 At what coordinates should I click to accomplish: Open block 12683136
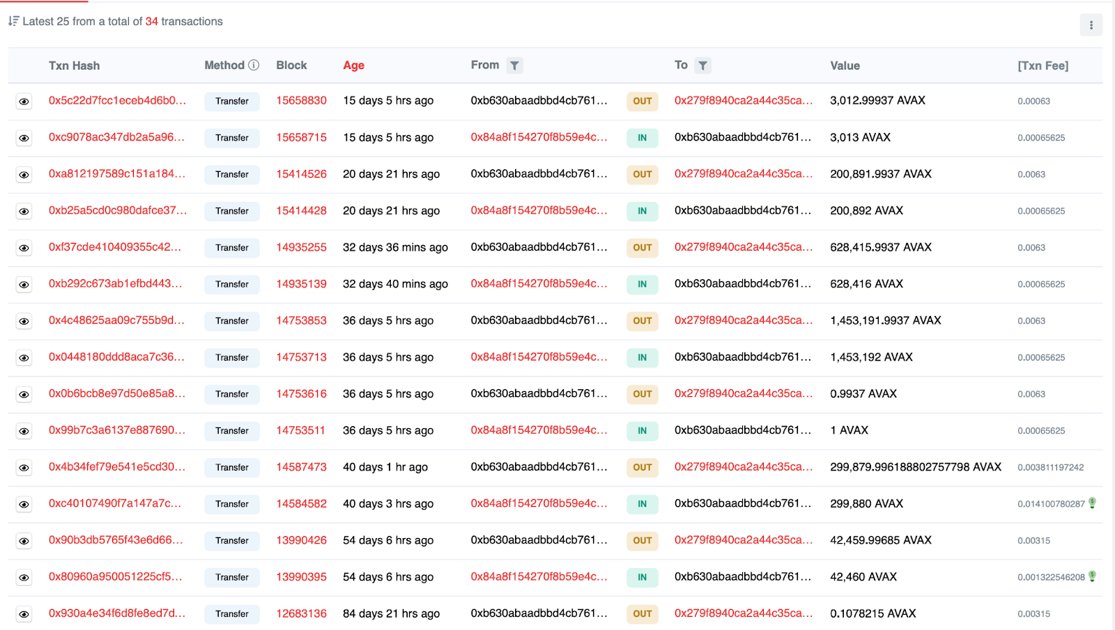(302, 613)
